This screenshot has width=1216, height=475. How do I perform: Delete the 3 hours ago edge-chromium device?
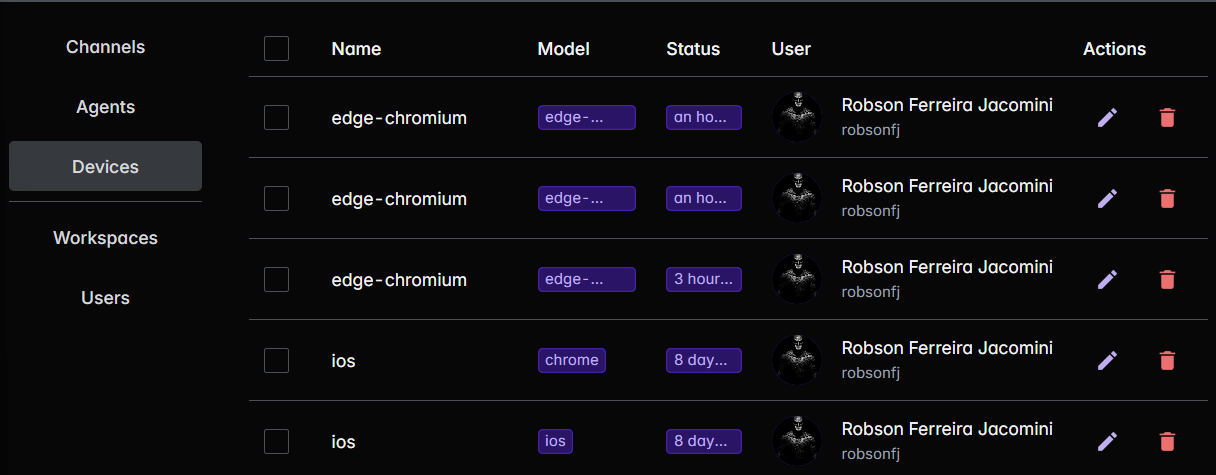click(1167, 279)
